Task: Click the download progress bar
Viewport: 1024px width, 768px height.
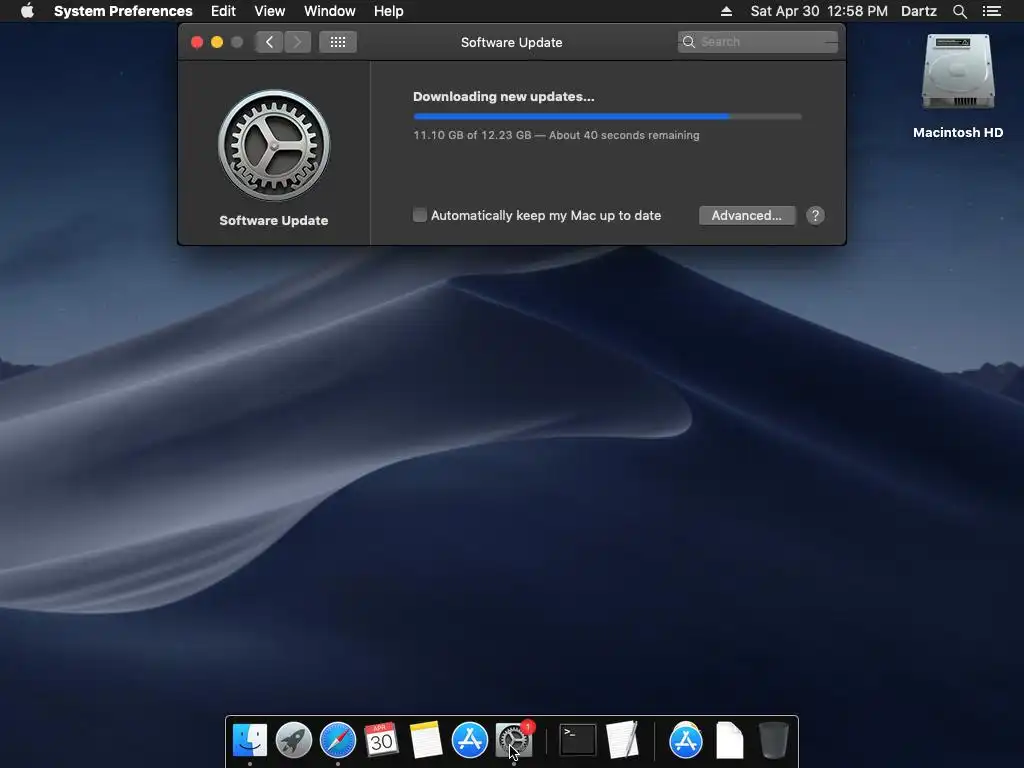Action: point(607,116)
